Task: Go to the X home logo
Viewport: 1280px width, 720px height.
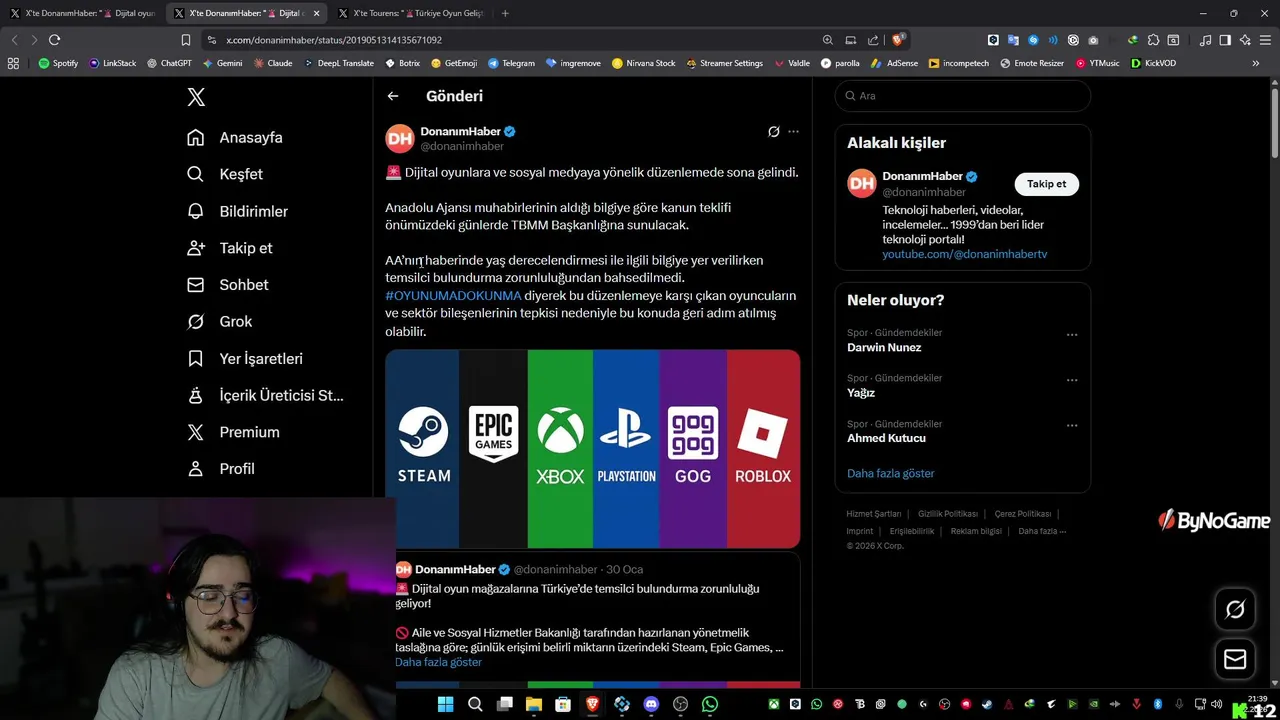Action: pyautogui.click(x=196, y=97)
